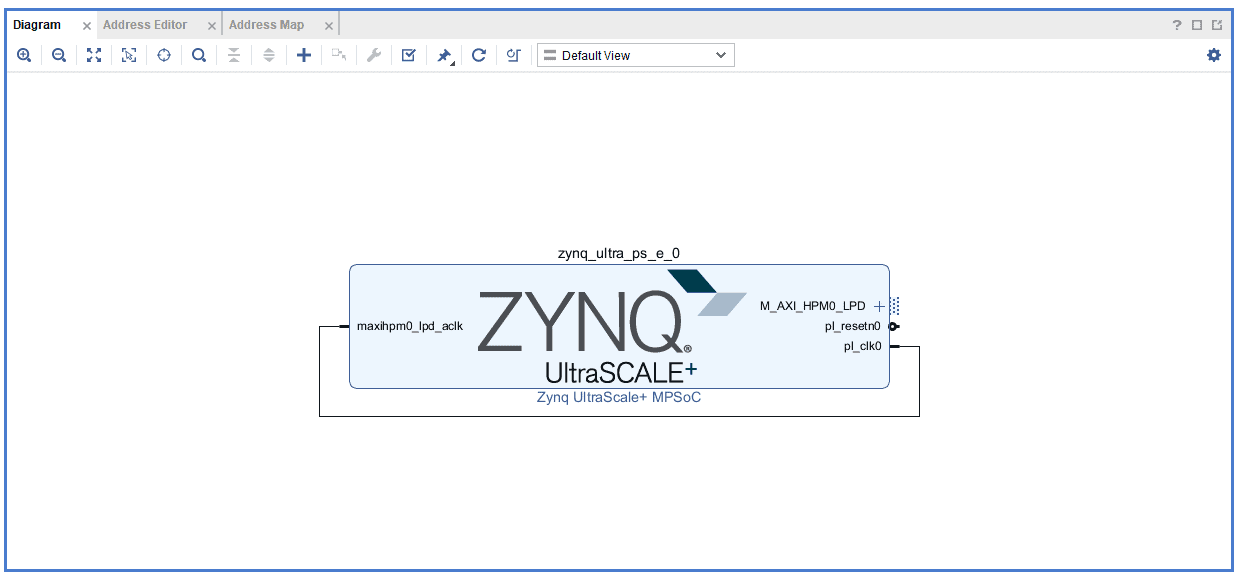Select the pl_resetn0 output pin

click(893, 326)
